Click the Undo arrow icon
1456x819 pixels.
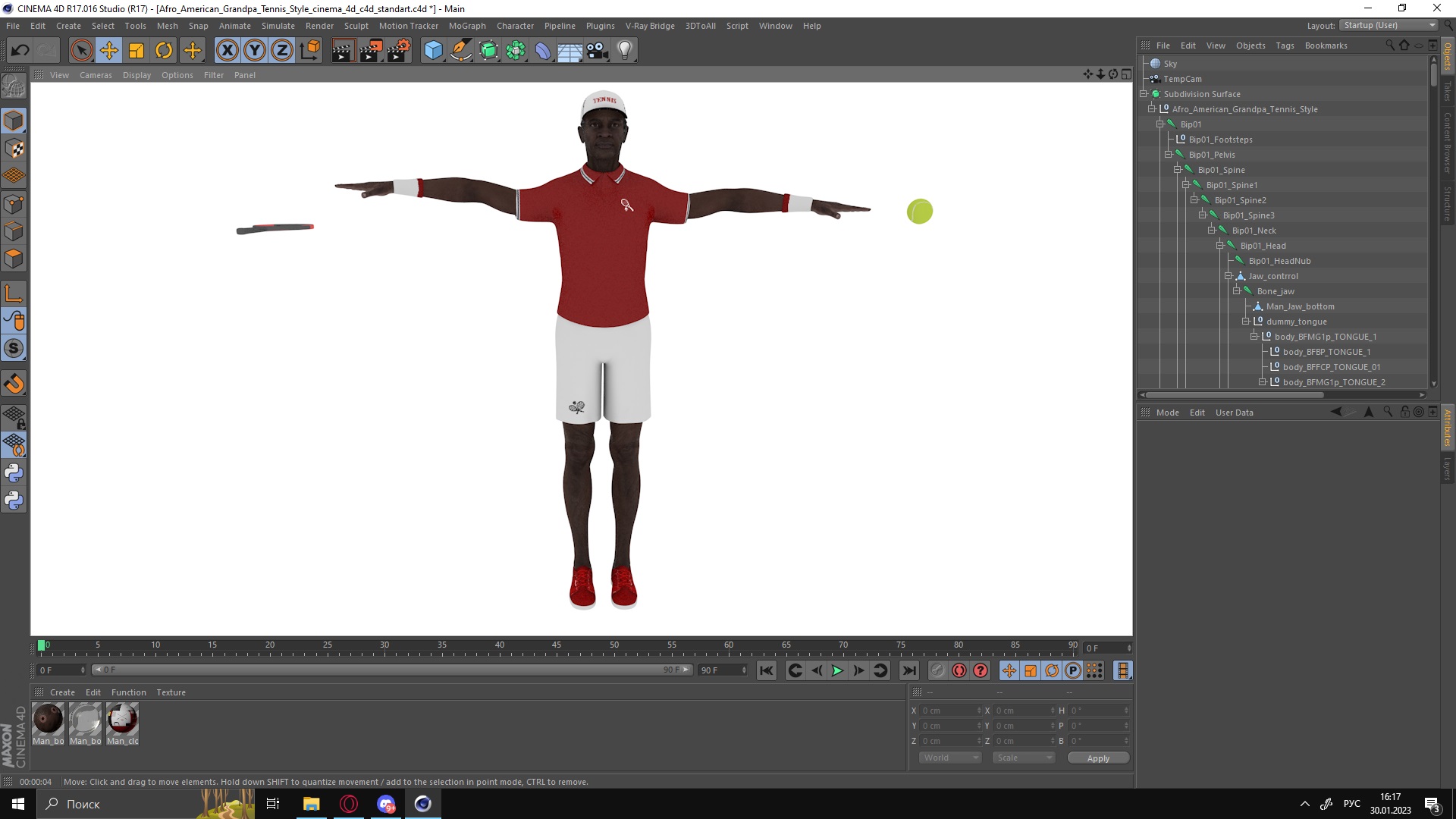(20, 51)
